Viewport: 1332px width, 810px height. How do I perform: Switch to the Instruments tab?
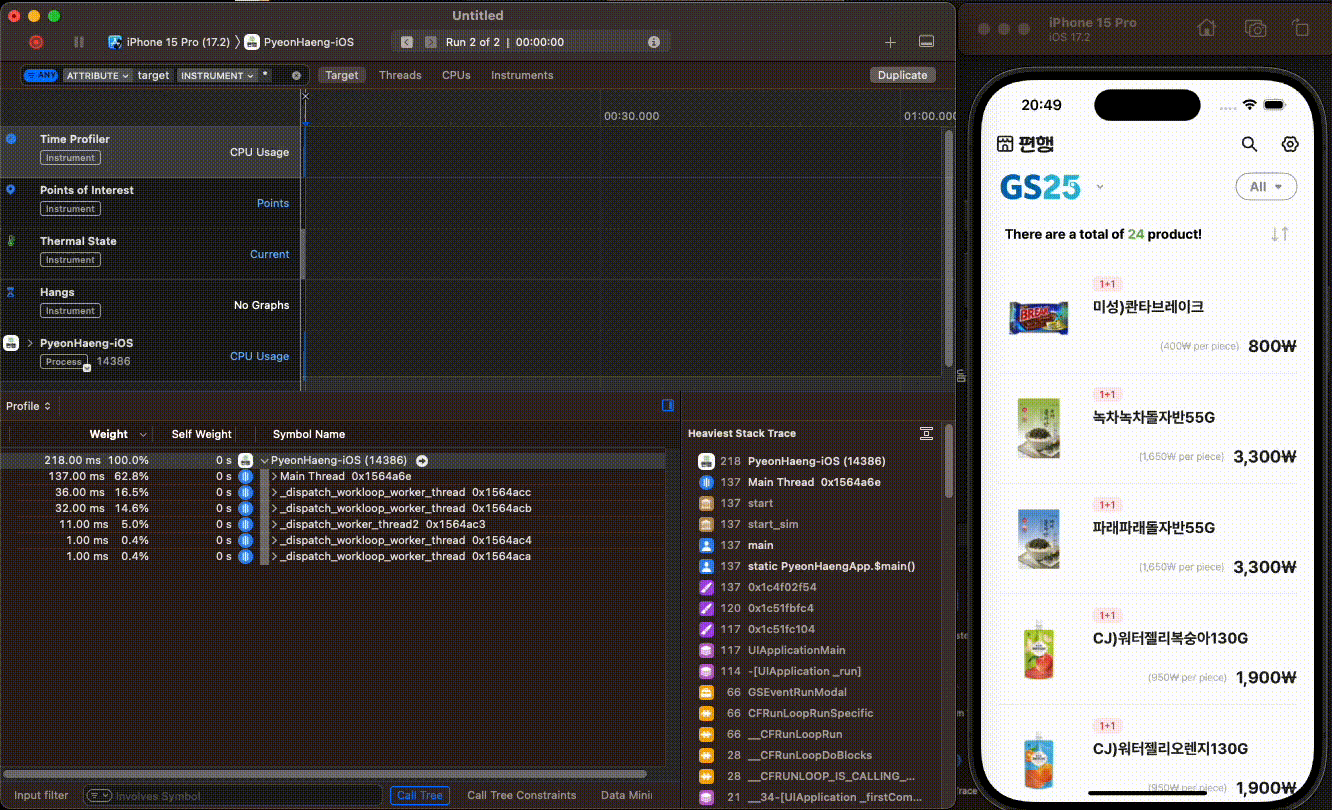click(522, 75)
